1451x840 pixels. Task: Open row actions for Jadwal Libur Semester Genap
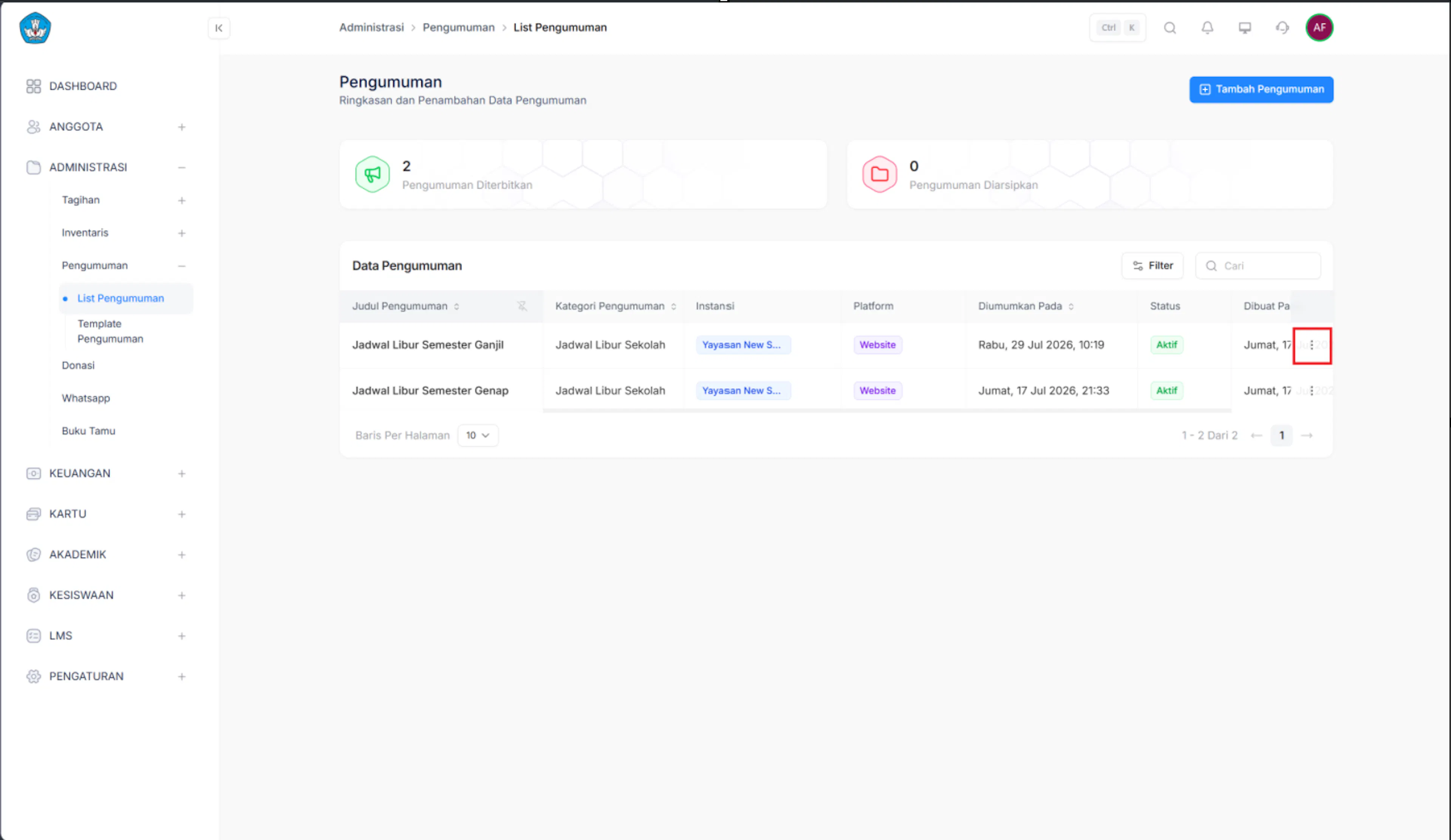tap(1312, 391)
